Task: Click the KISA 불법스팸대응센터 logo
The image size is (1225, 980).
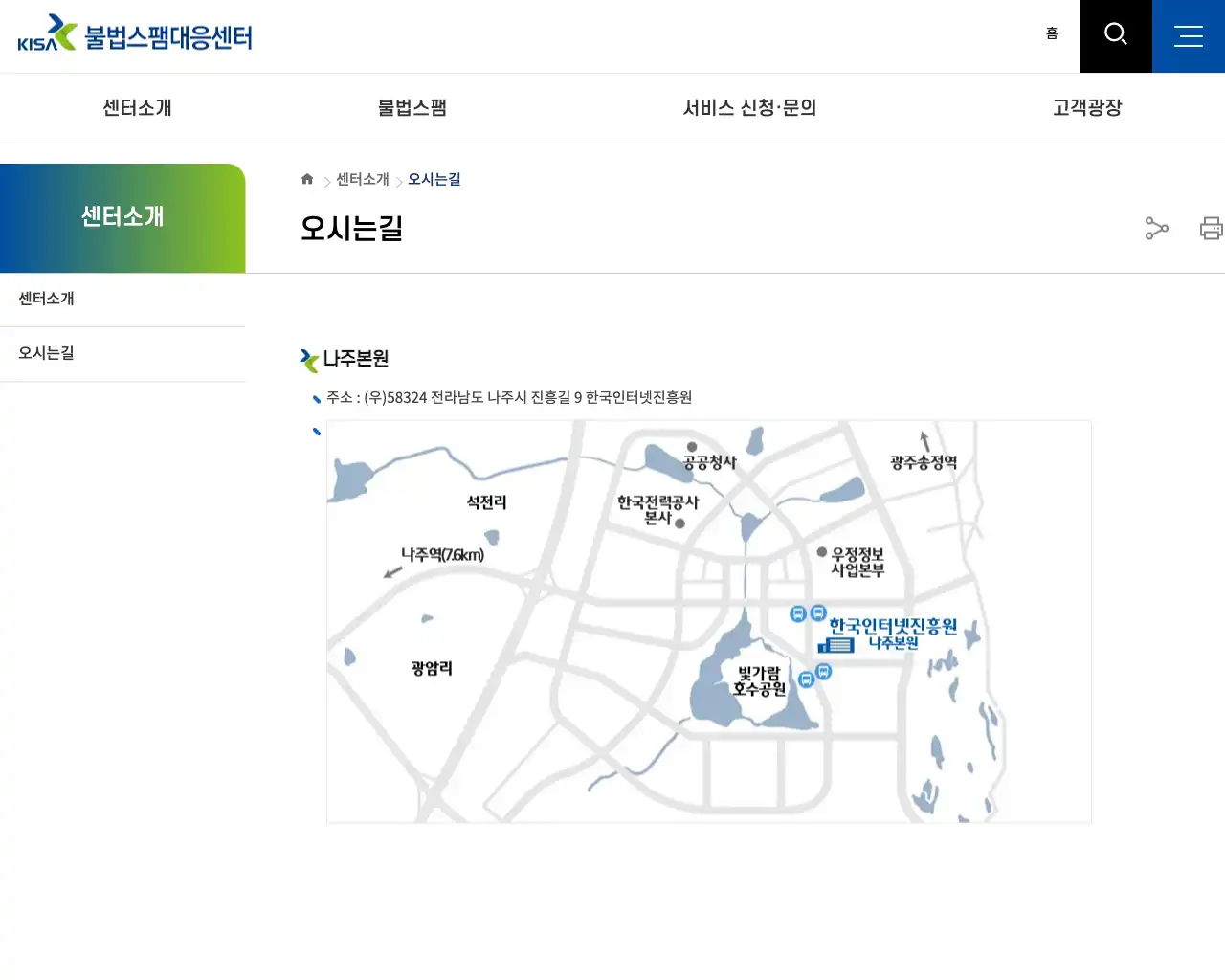Action: click(134, 34)
